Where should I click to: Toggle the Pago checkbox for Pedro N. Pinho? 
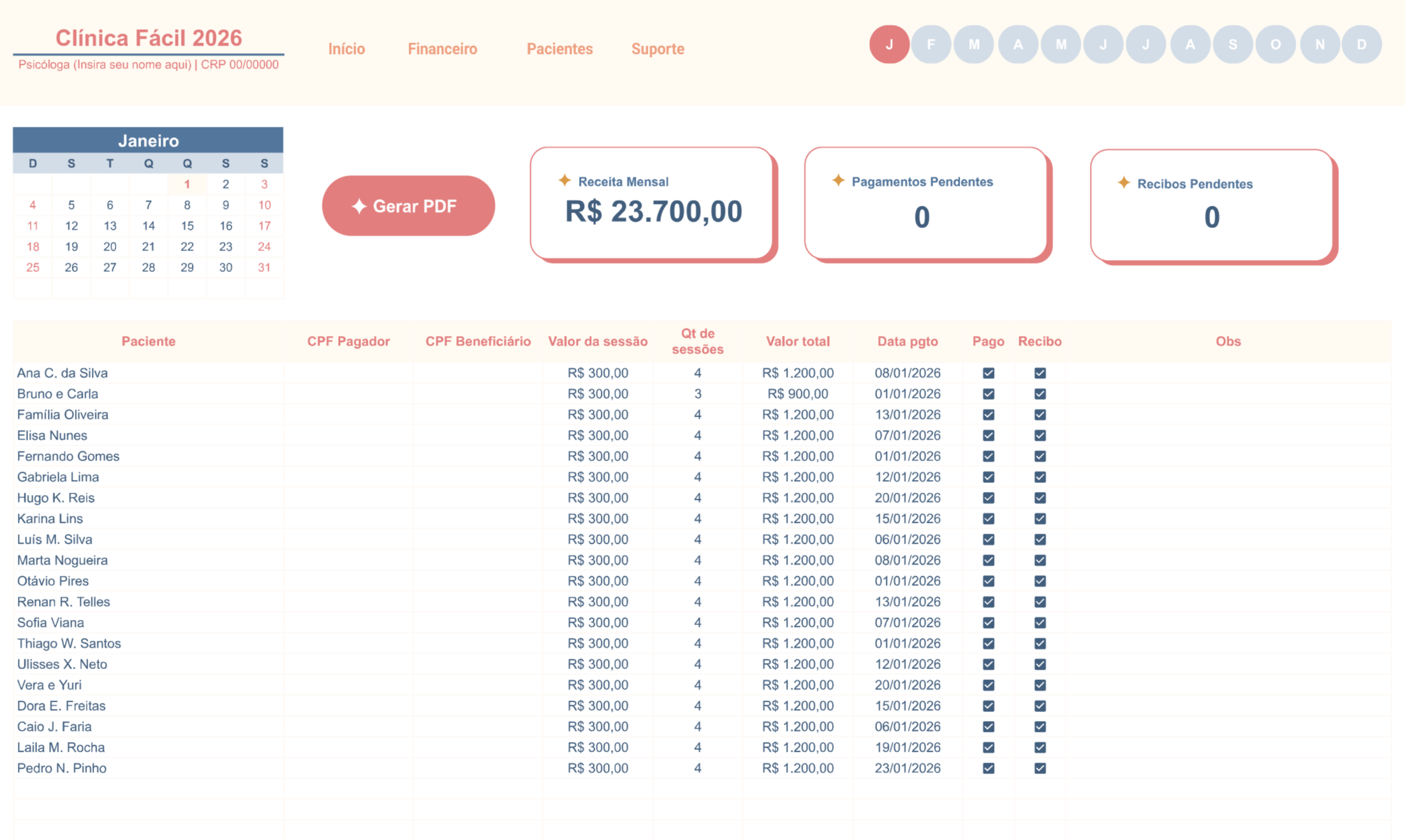click(x=988, y=768)
